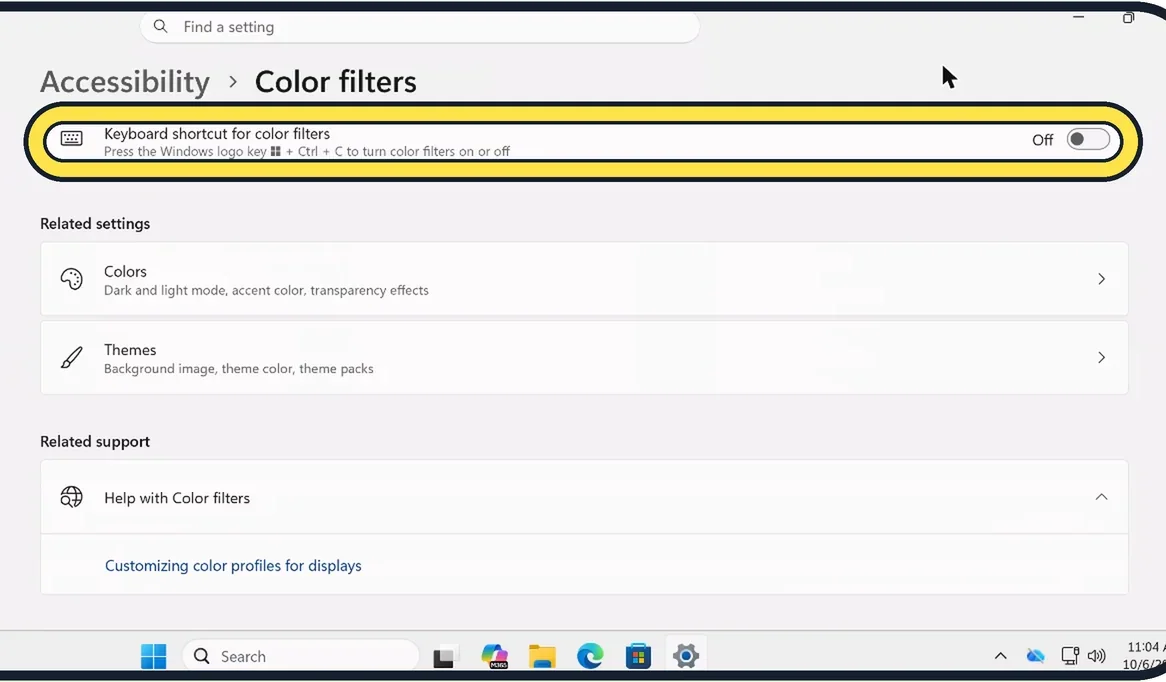Click the Colors palette icon

71,279
